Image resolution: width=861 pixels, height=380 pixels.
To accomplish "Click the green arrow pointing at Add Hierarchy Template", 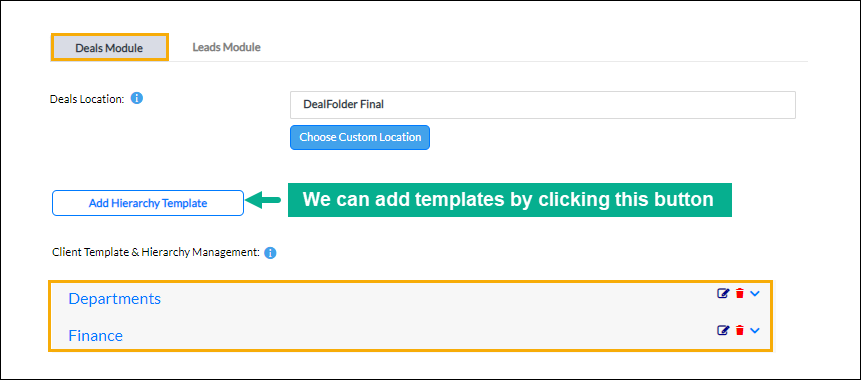I will coord(263,201).
